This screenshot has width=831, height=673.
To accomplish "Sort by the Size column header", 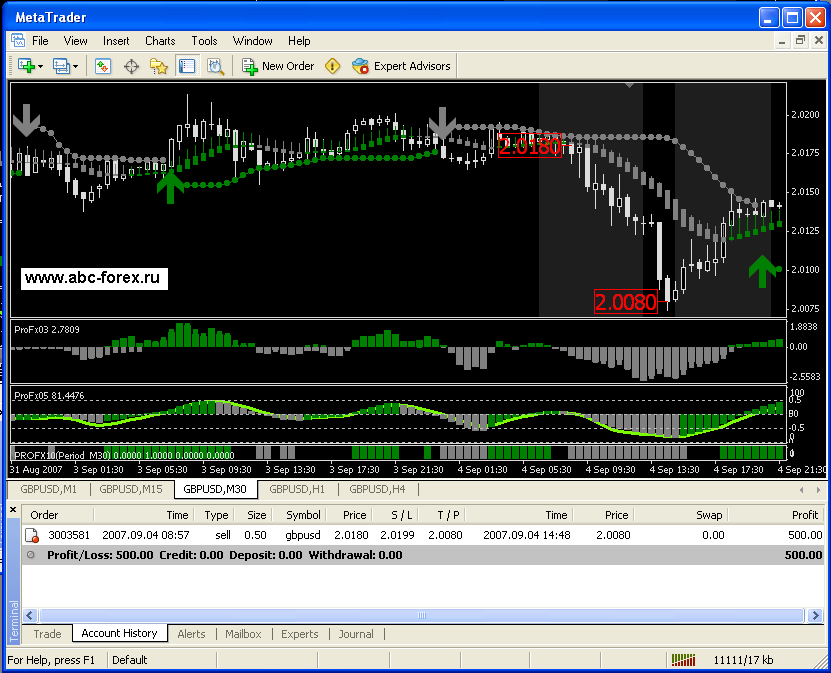I will 253,515.
